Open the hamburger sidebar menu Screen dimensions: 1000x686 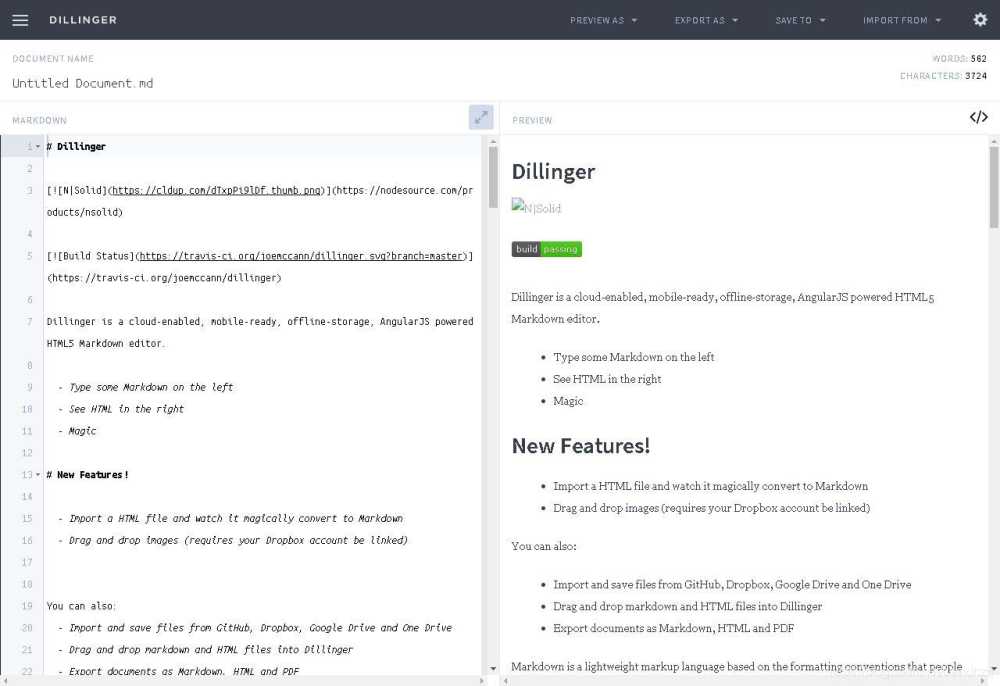20,20
